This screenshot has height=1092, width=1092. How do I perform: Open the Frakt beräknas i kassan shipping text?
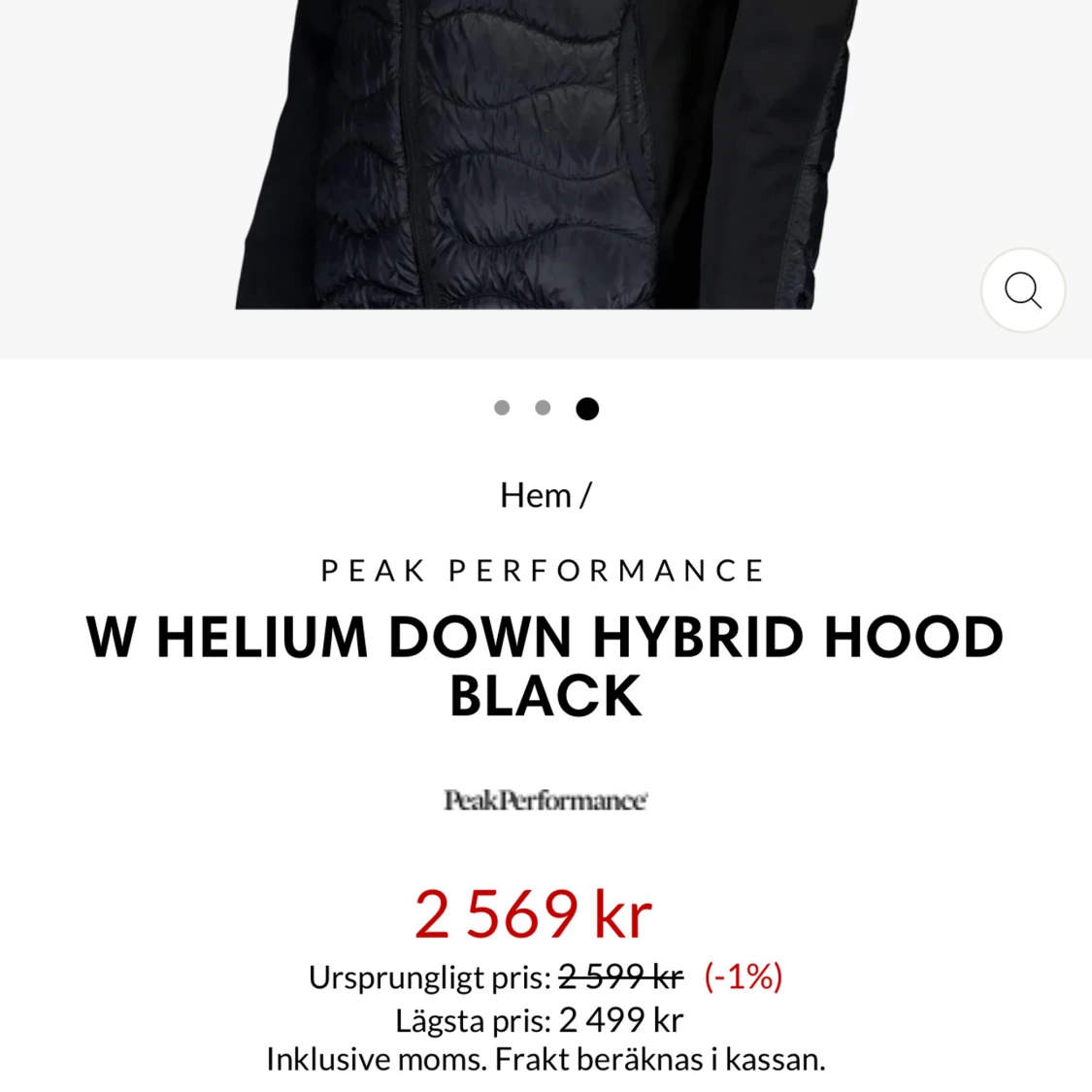pos(659,1059)
